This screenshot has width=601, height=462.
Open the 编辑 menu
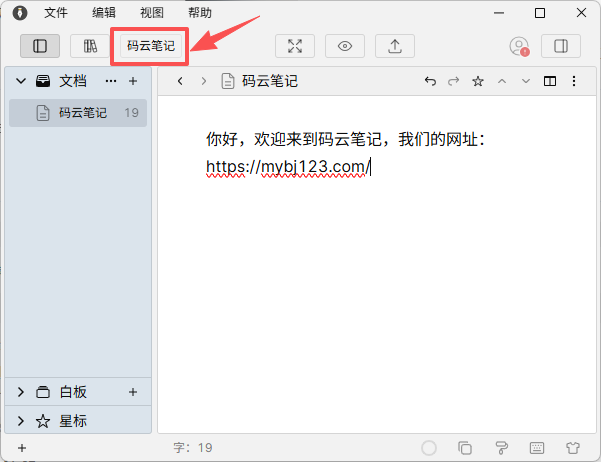coord(104,13)
